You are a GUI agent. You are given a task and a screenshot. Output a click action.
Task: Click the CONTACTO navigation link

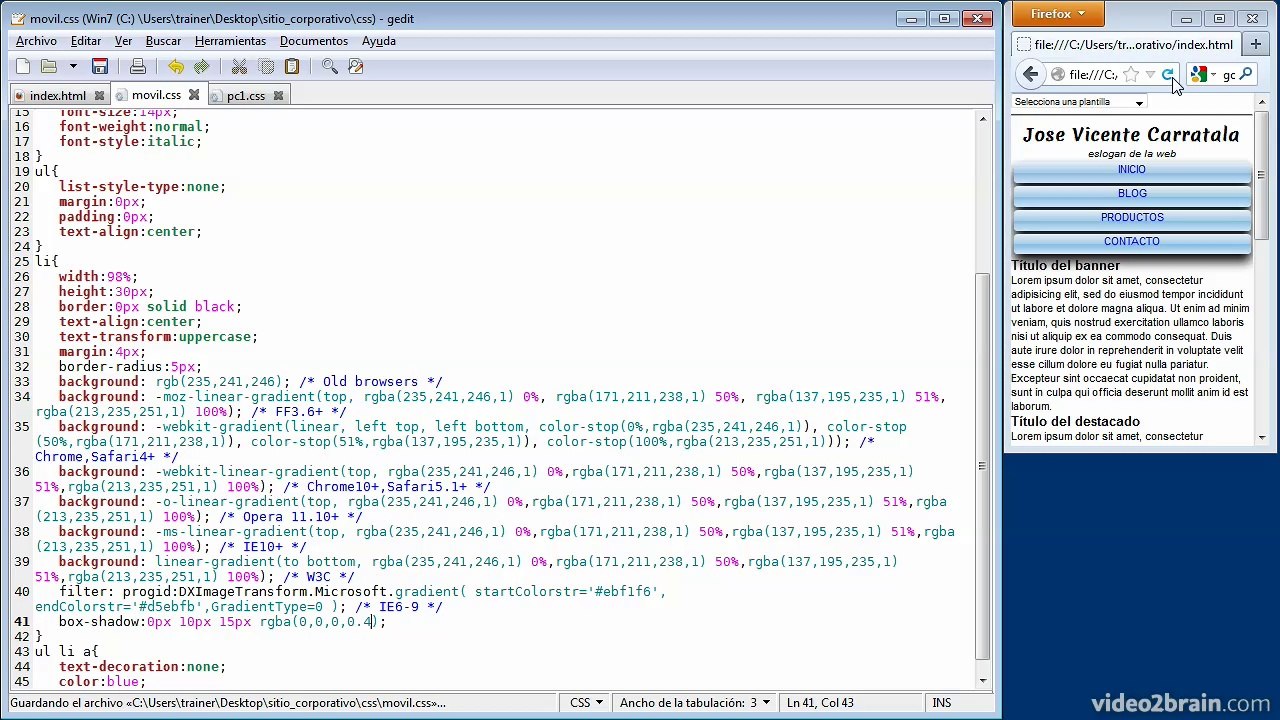click(x=1132, y=242)
